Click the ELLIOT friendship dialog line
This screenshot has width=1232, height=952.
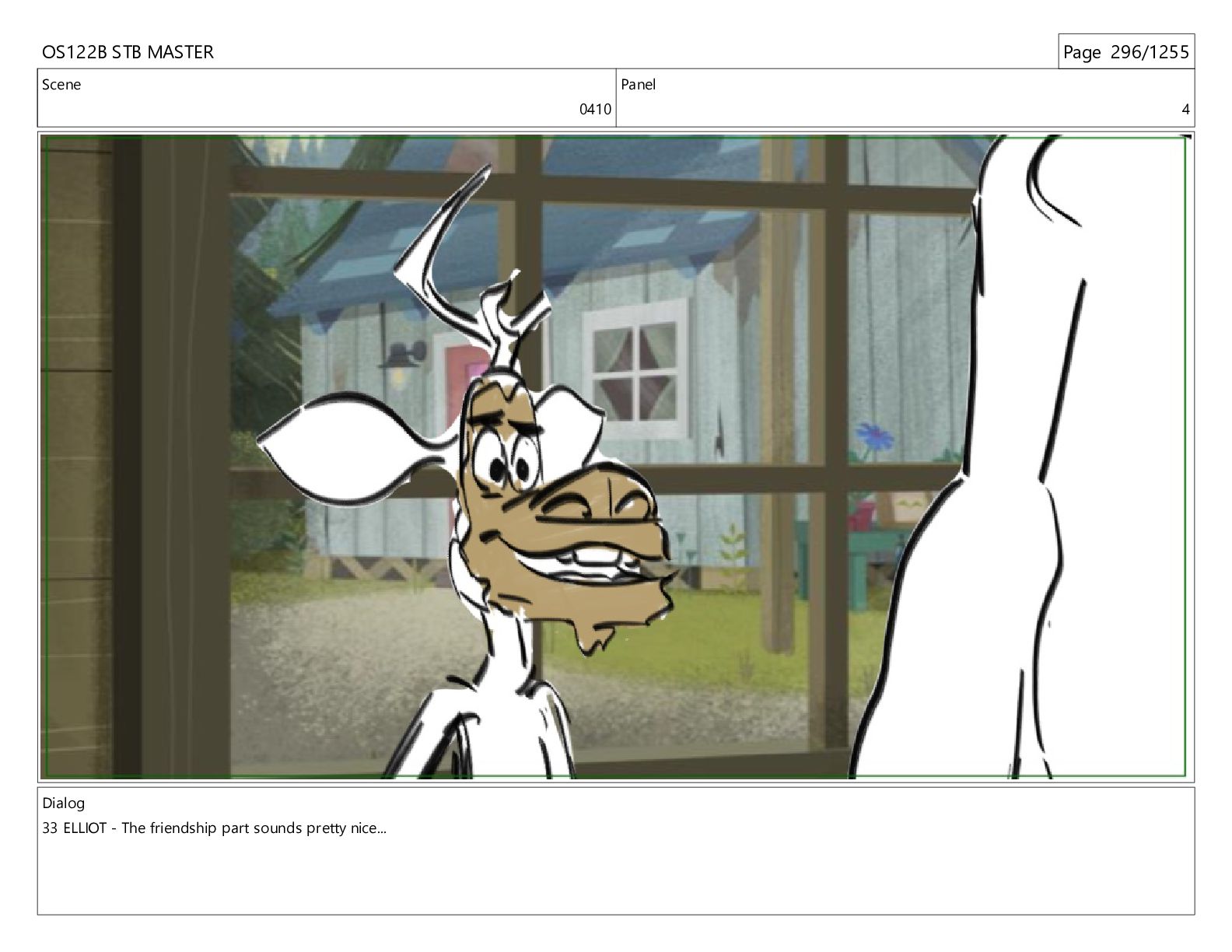click(214, 828)
